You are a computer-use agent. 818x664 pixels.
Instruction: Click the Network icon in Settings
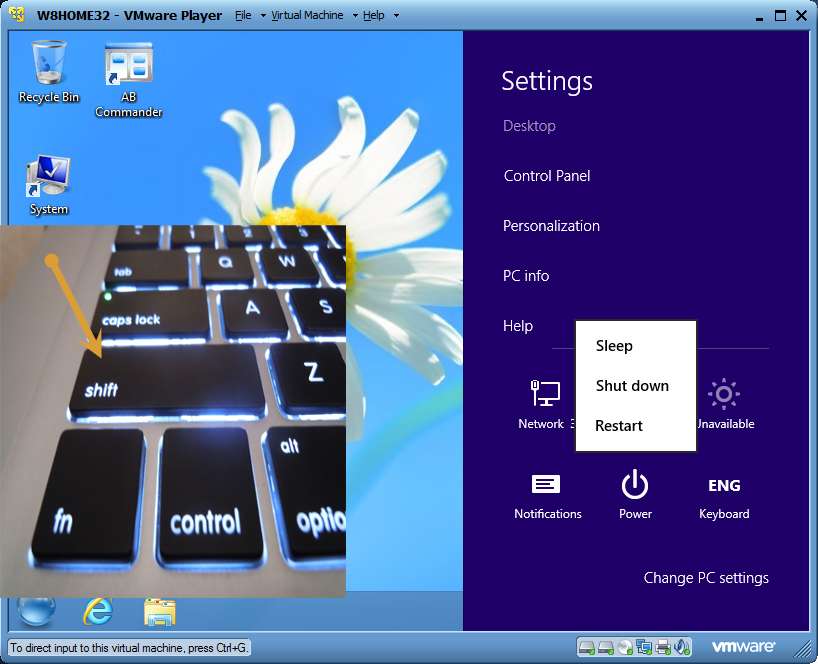point(544,395)
